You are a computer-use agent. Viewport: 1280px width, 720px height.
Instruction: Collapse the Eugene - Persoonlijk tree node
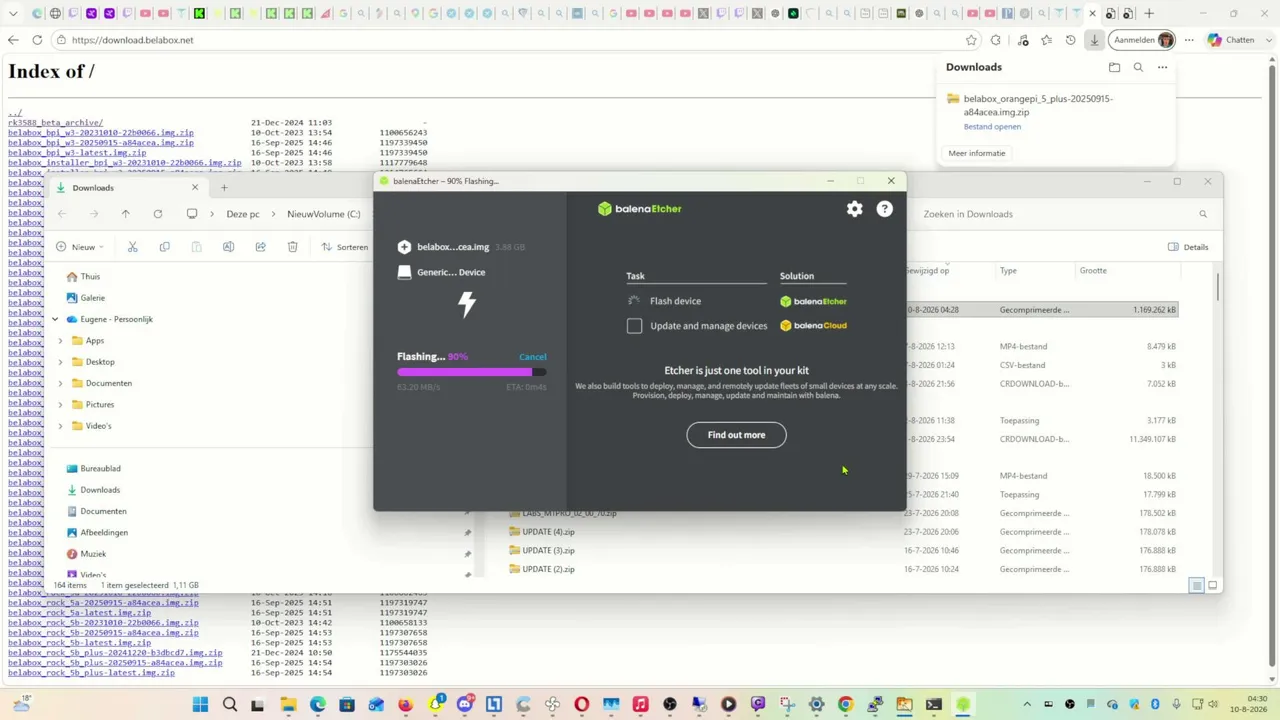[x=55, y=320]
